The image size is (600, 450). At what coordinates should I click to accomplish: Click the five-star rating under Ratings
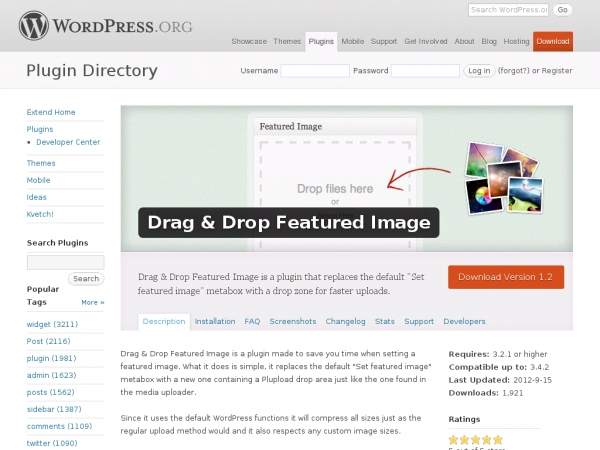pyautogui.click(x=476, y=440)
